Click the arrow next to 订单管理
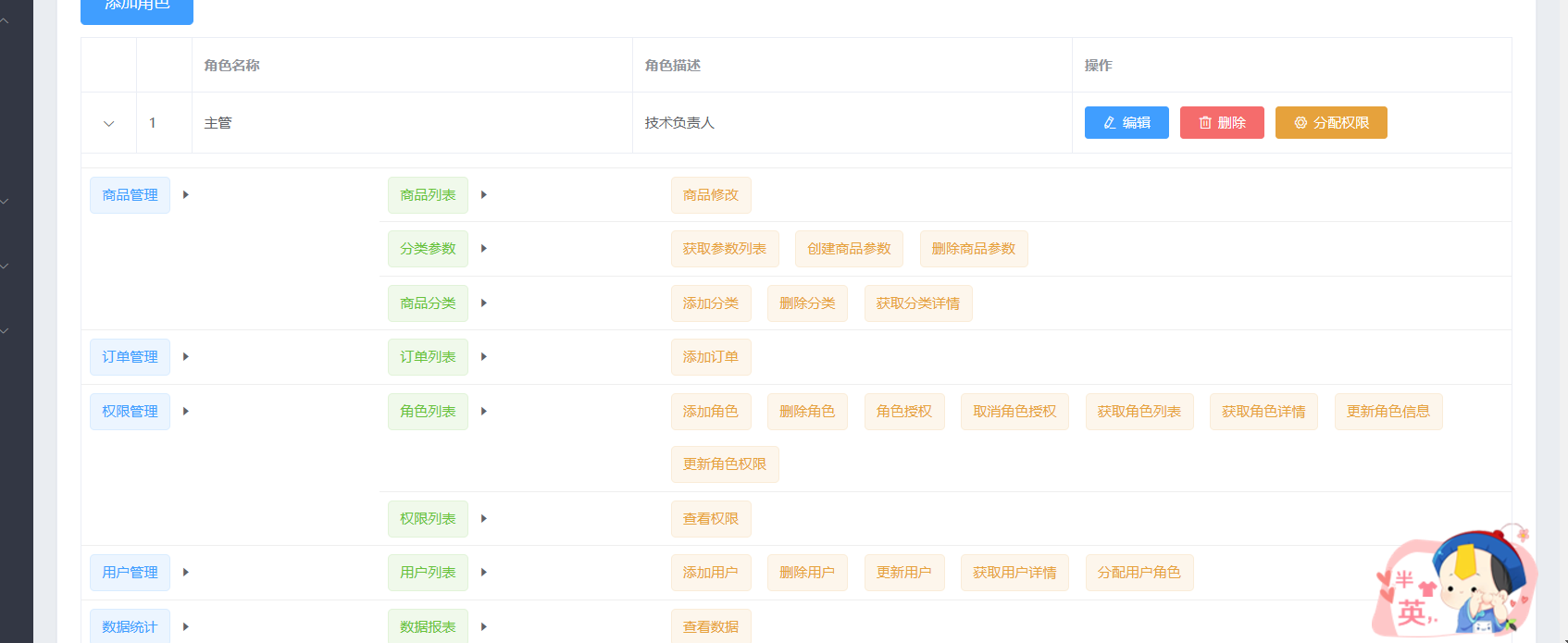The height and width of the screenshot is (643, 1568). (186, 357)
